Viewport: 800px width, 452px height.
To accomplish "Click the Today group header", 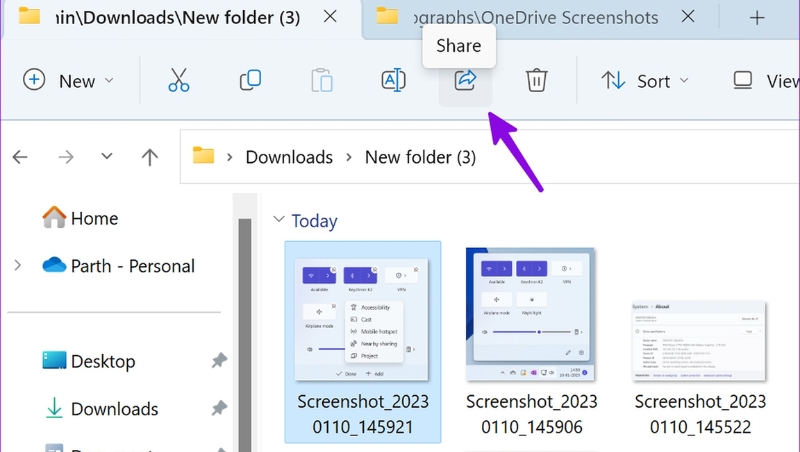I will (x=314, y=221).
